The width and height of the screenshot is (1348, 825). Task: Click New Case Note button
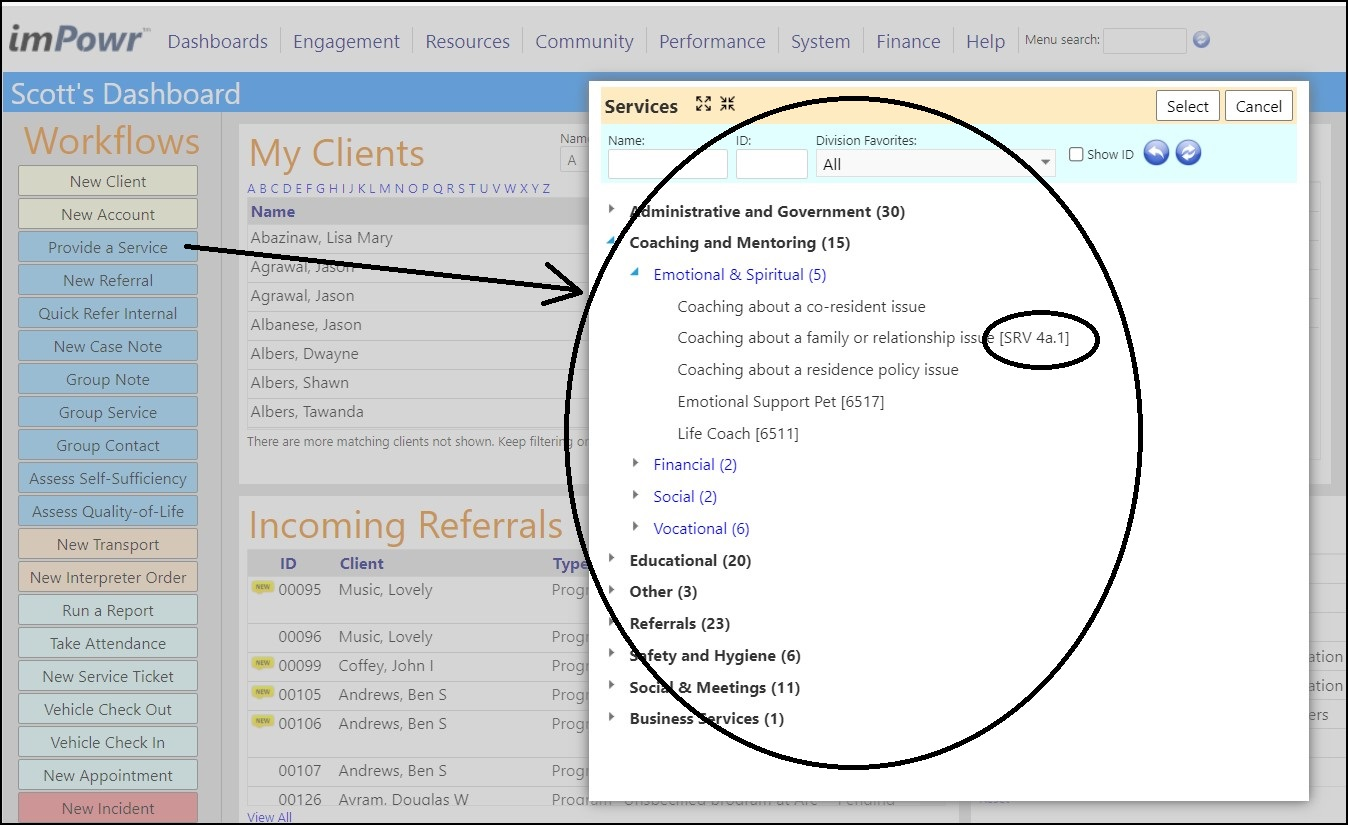point(108,346)
